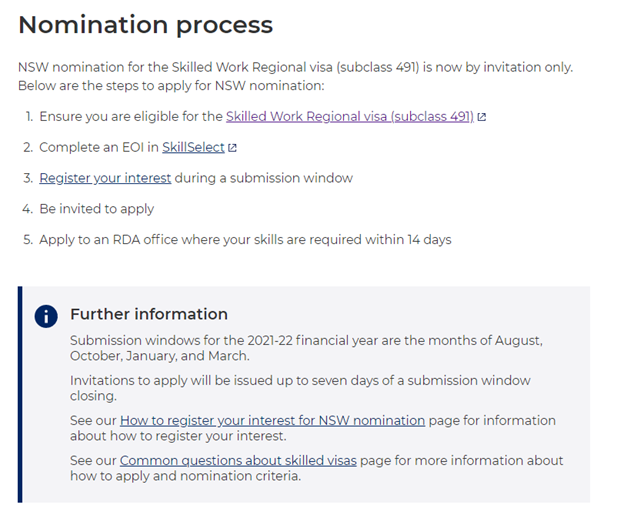
Task: Click external link icon after visa subclass 491 link
Action: 482,117
